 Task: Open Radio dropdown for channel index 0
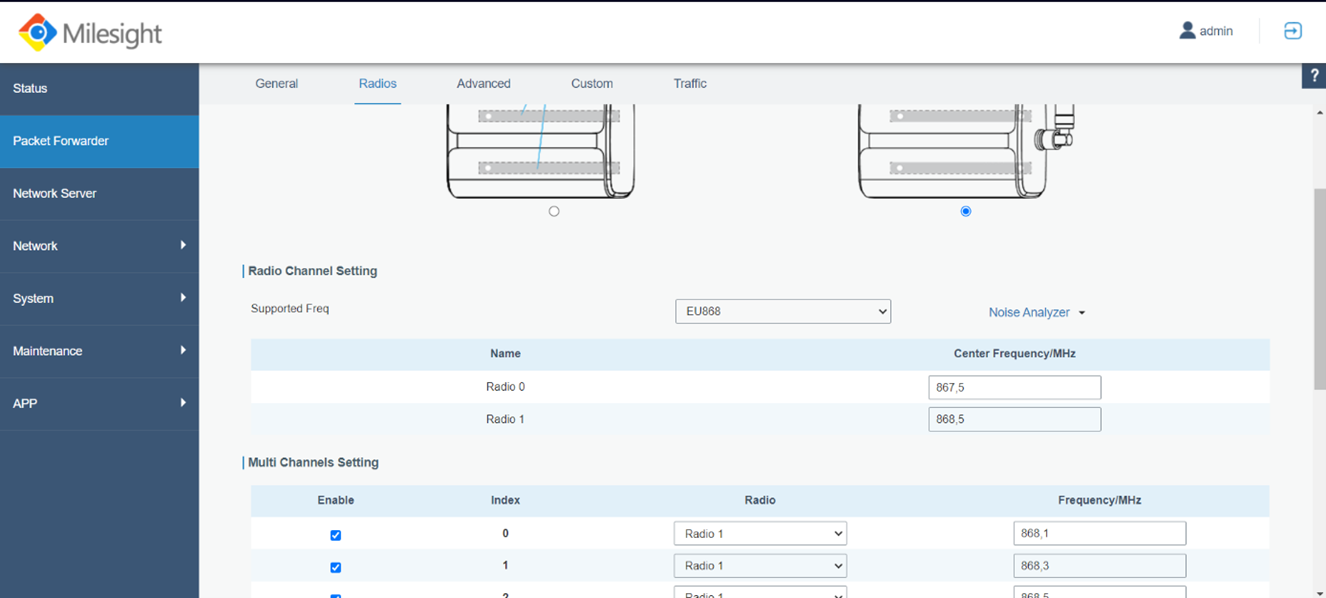(760, 534)
